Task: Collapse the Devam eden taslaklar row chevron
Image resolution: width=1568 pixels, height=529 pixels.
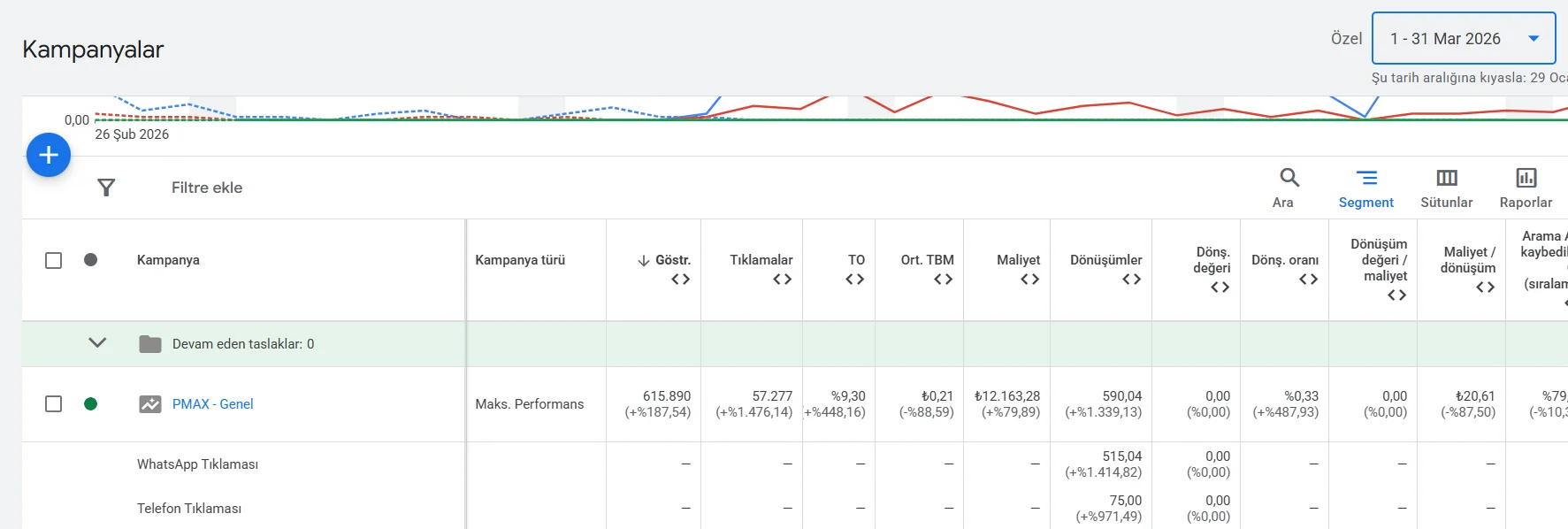Action: (97, 343)
